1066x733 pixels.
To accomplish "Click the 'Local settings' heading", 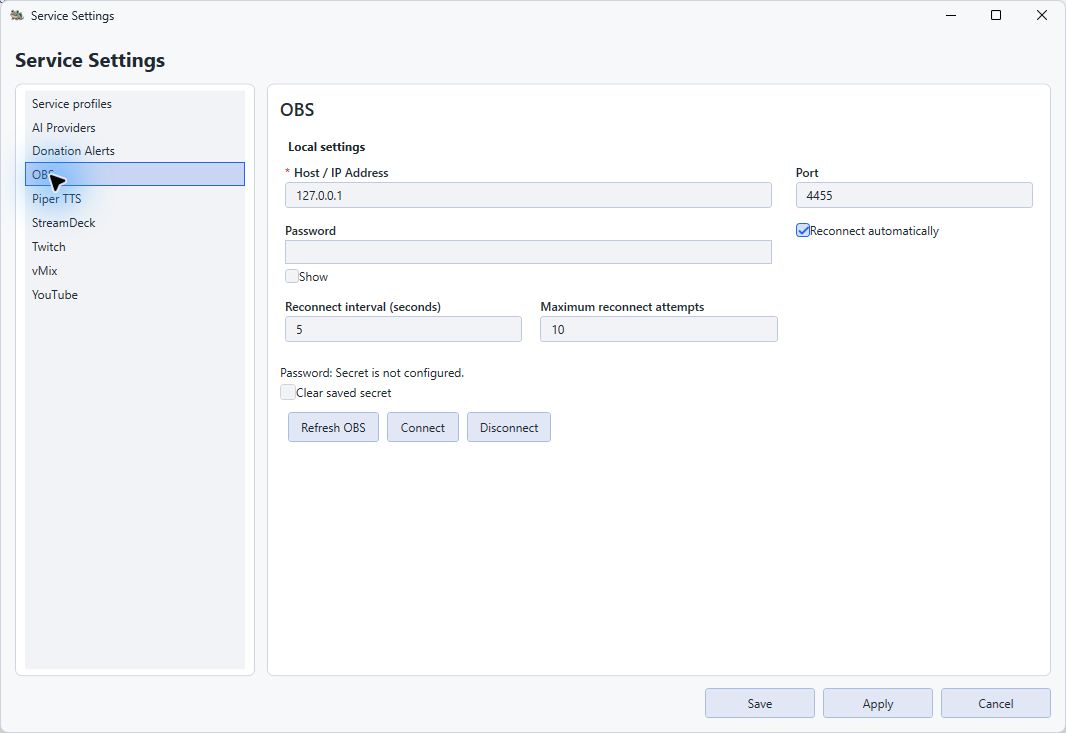I will click(326, 147).
